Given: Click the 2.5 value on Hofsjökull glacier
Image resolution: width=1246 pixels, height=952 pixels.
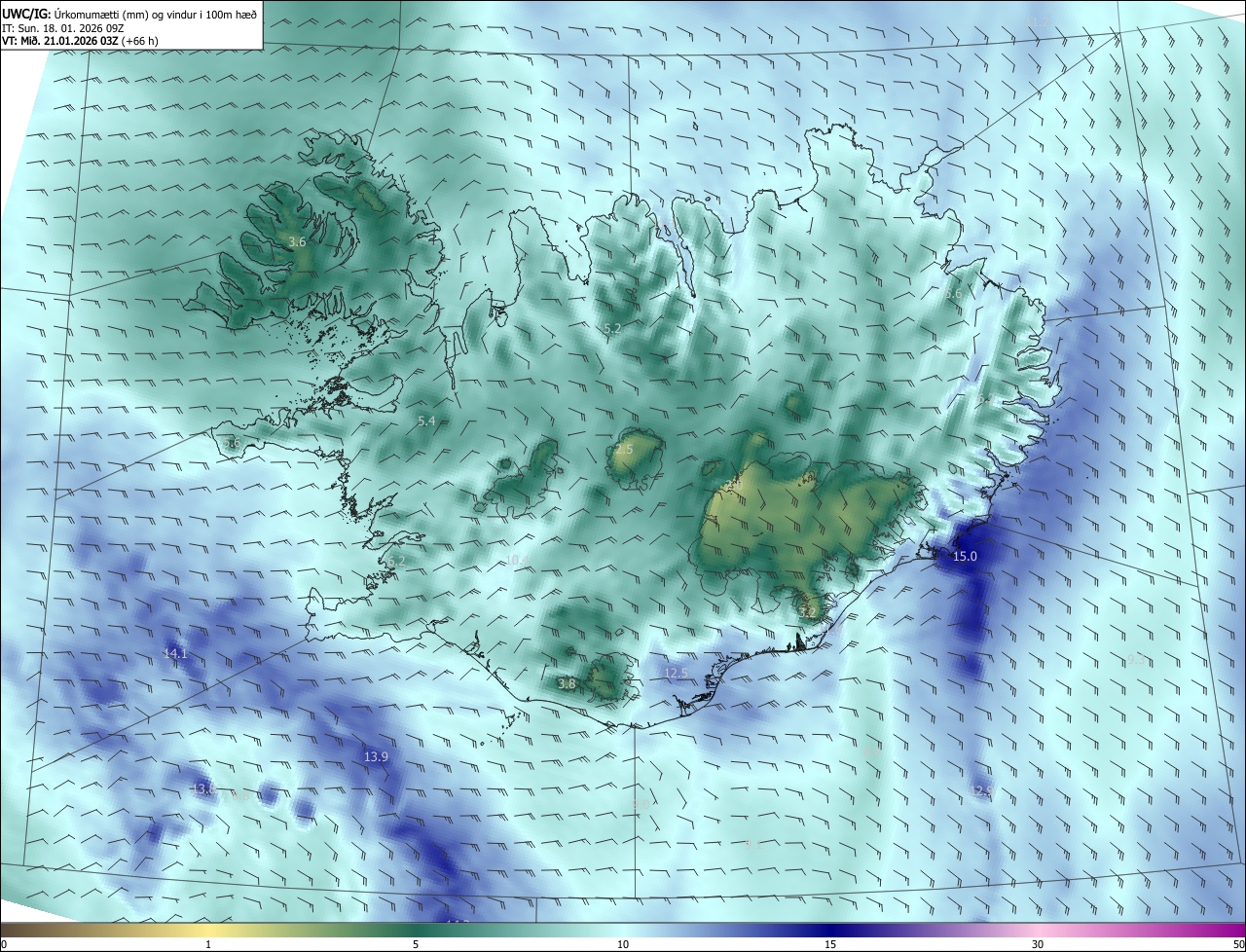Looking at the screenshot, I should point(624,450).
